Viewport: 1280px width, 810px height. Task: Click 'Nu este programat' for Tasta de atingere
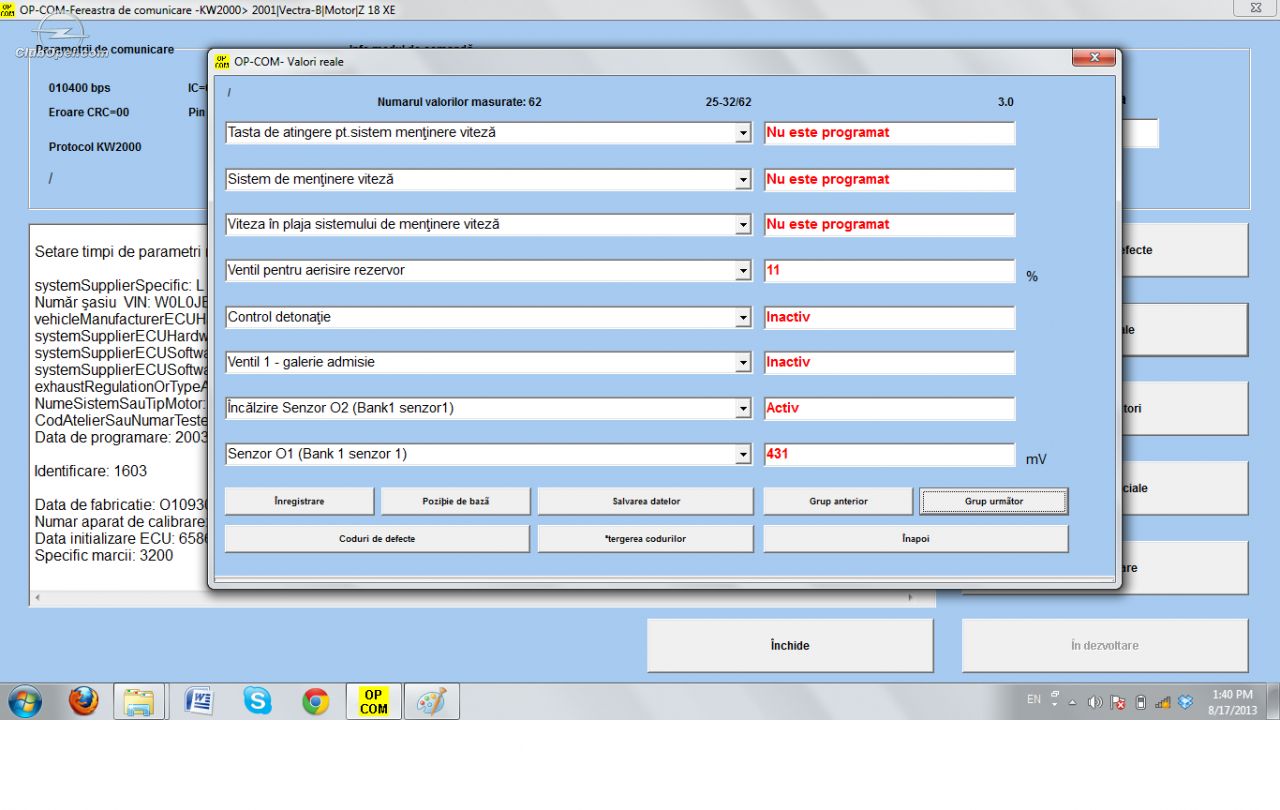click(x=889, y=132)
